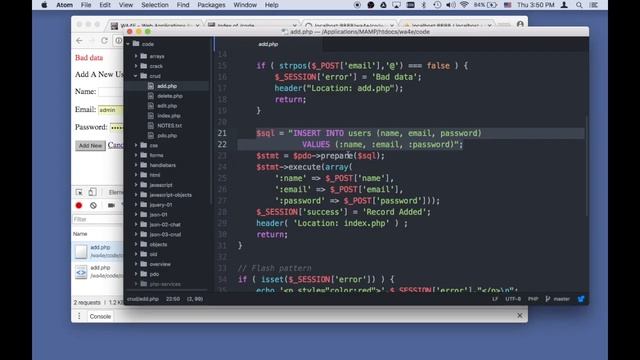Select the overview folder
The image size is (640, 360).
click(x=160, y=264)
